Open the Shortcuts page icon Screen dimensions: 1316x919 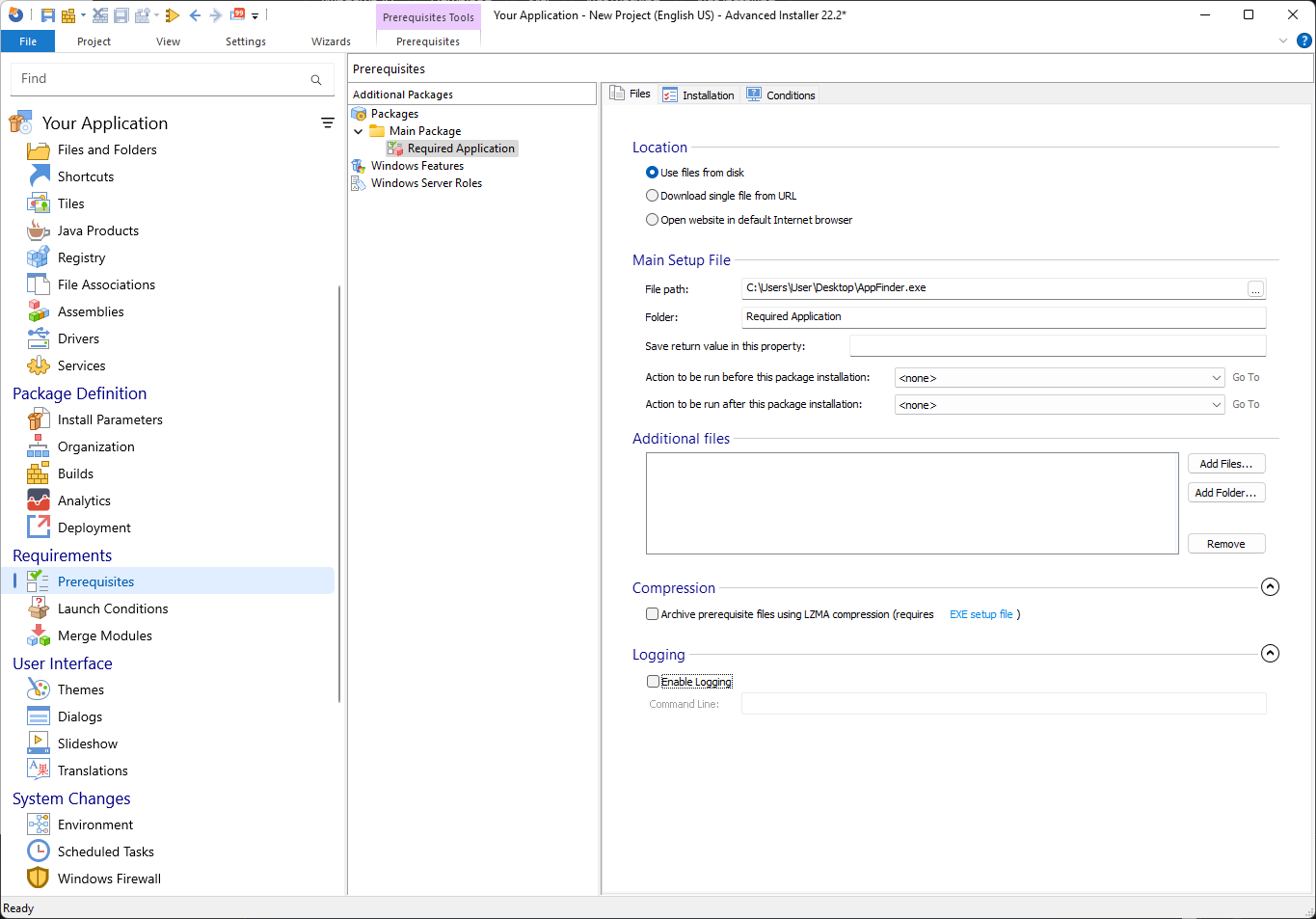coord(39,176)
